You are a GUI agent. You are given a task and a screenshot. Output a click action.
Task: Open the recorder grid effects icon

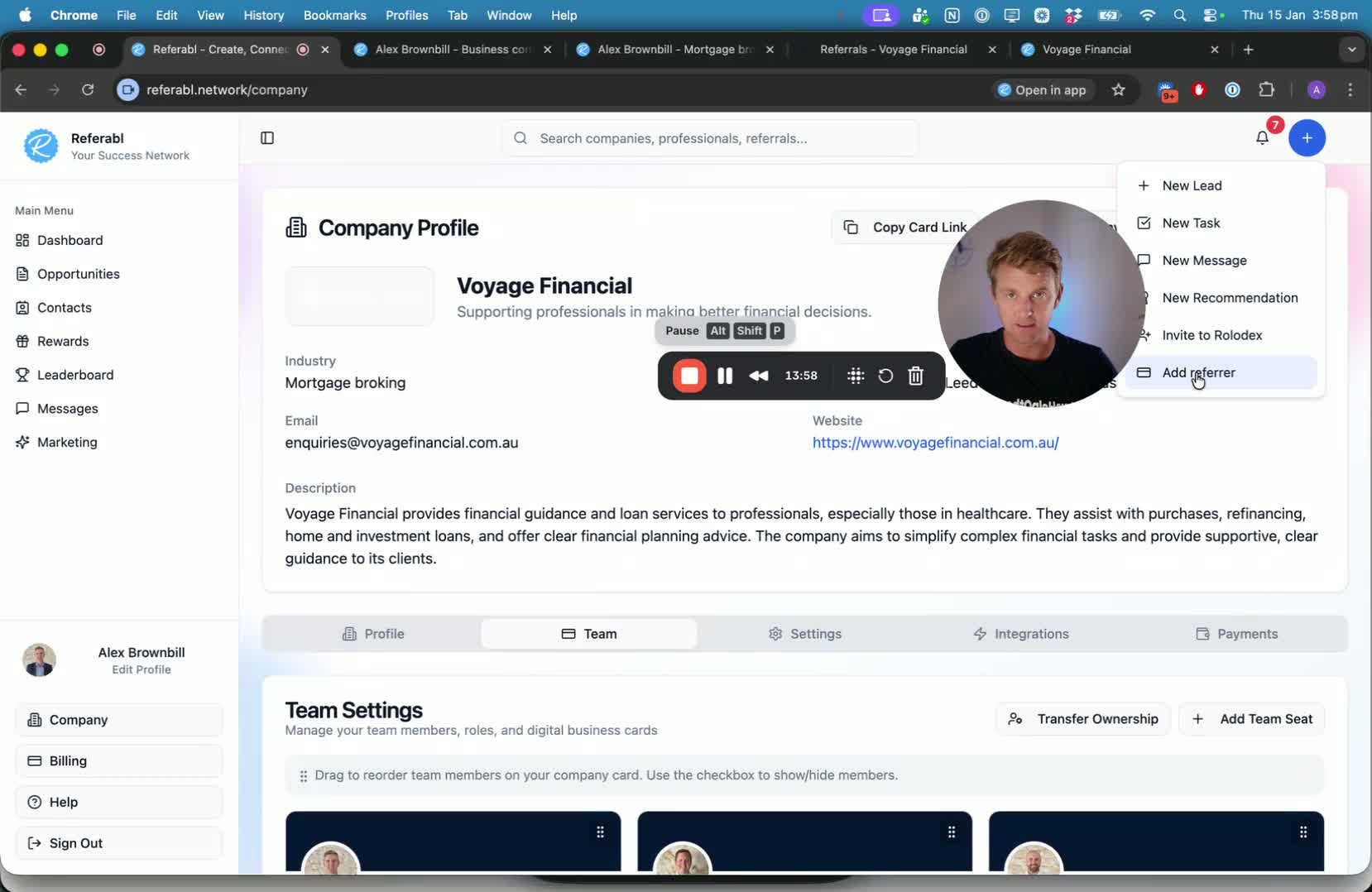point(856,376)
